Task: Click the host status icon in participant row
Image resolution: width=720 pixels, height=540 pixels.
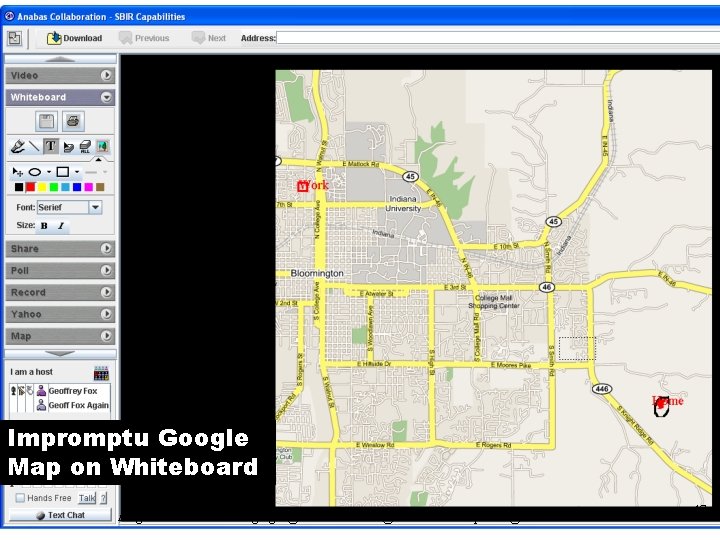Action: point(13,391)
